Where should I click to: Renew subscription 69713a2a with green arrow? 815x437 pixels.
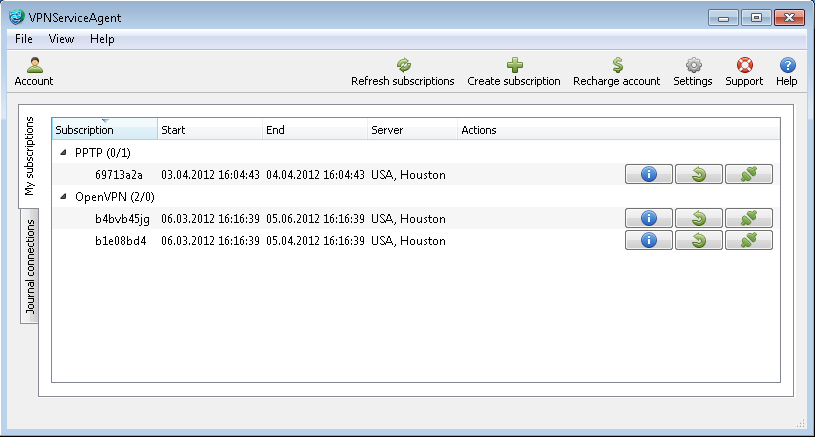click(699, 174)
